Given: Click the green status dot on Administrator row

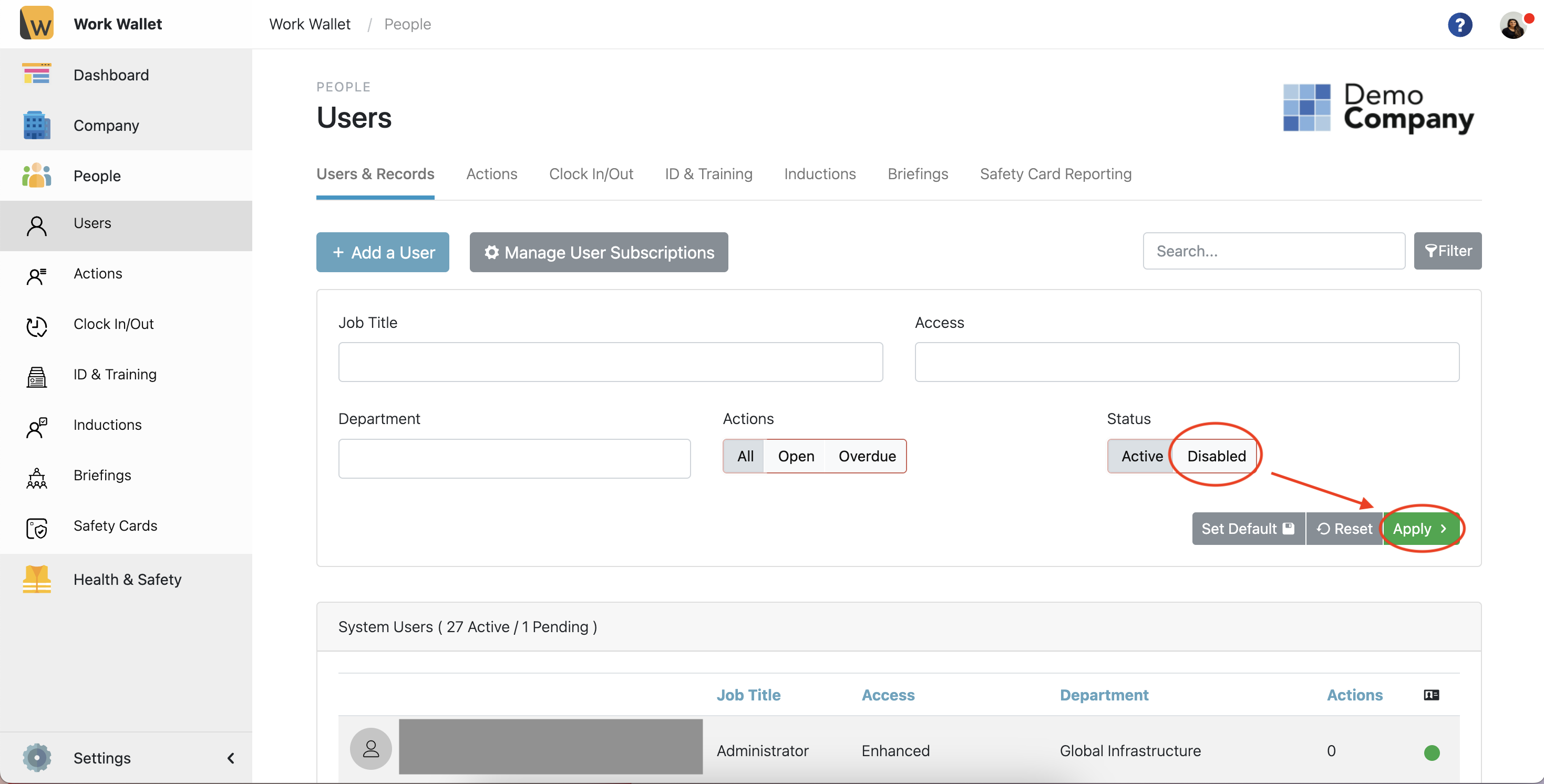Looking at the screenshot, I should [1432, 752].
